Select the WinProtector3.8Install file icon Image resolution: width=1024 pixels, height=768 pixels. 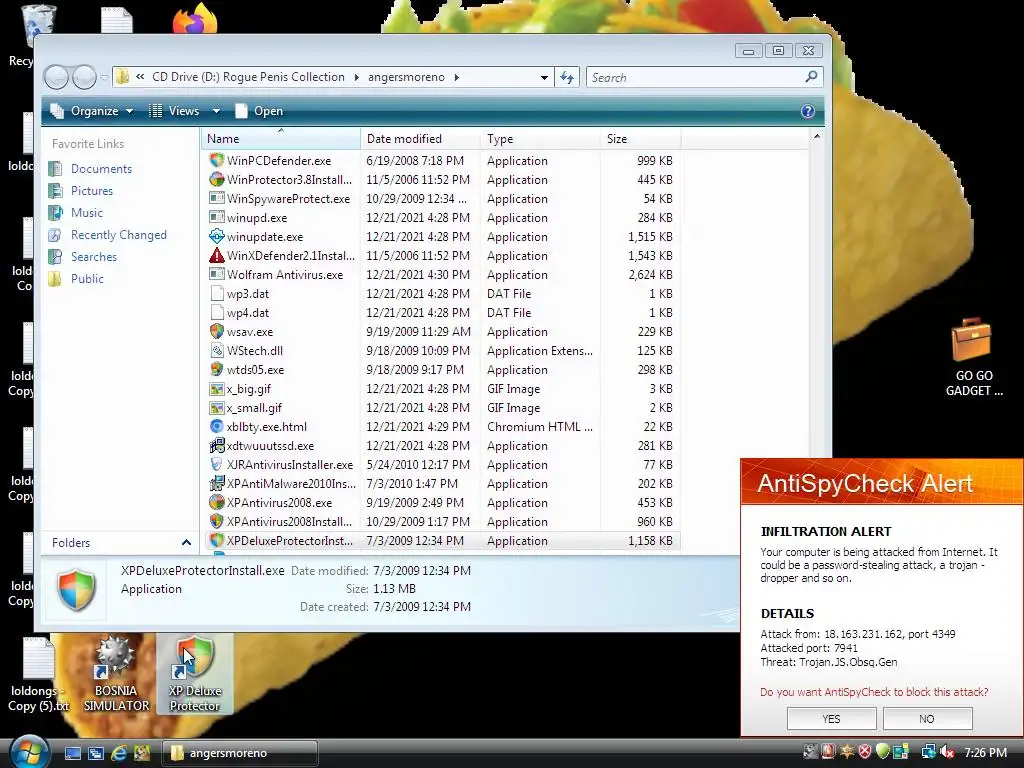tap(217, 179)
